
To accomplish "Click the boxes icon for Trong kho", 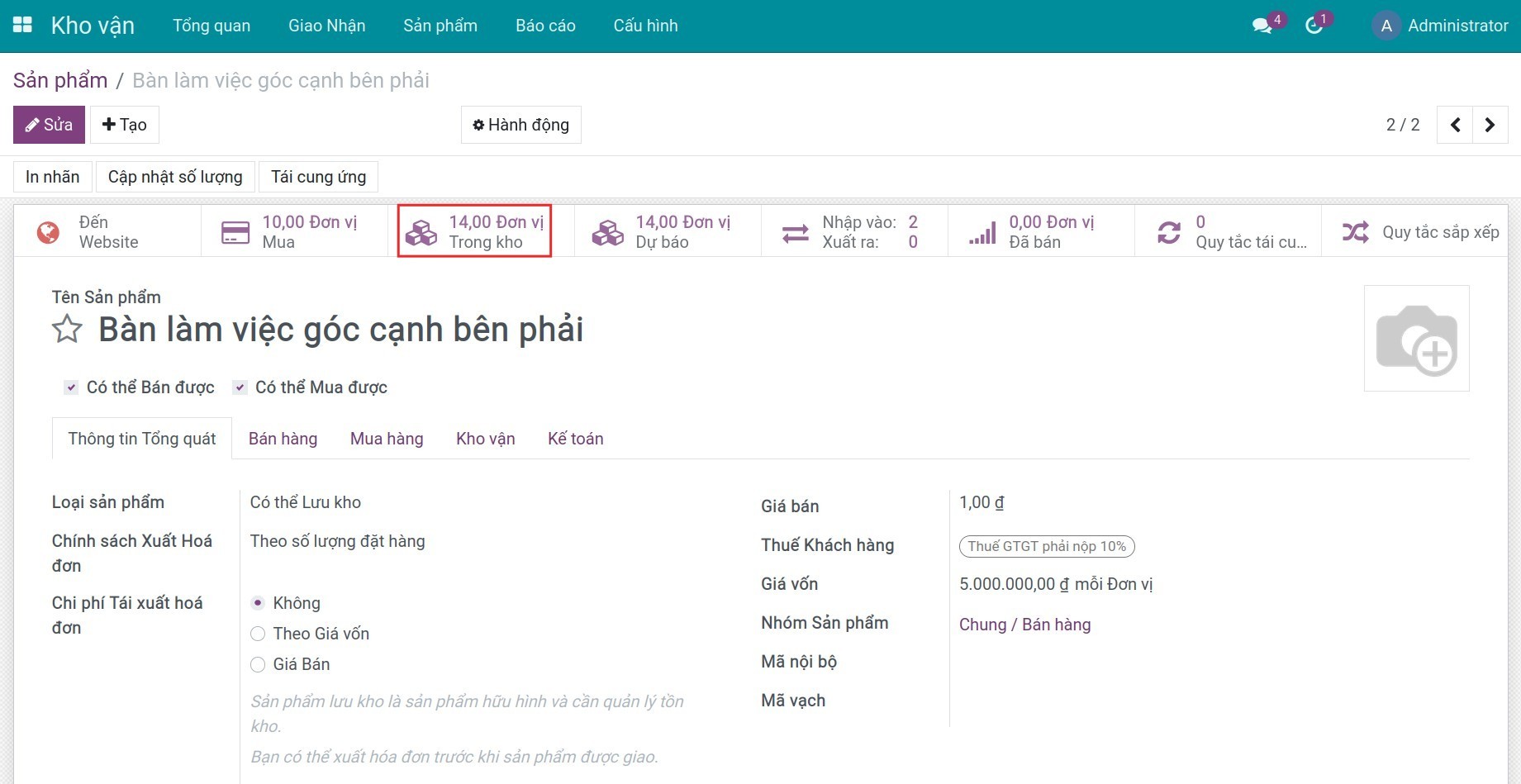I will pyautogui.click(x=421, y=232).
